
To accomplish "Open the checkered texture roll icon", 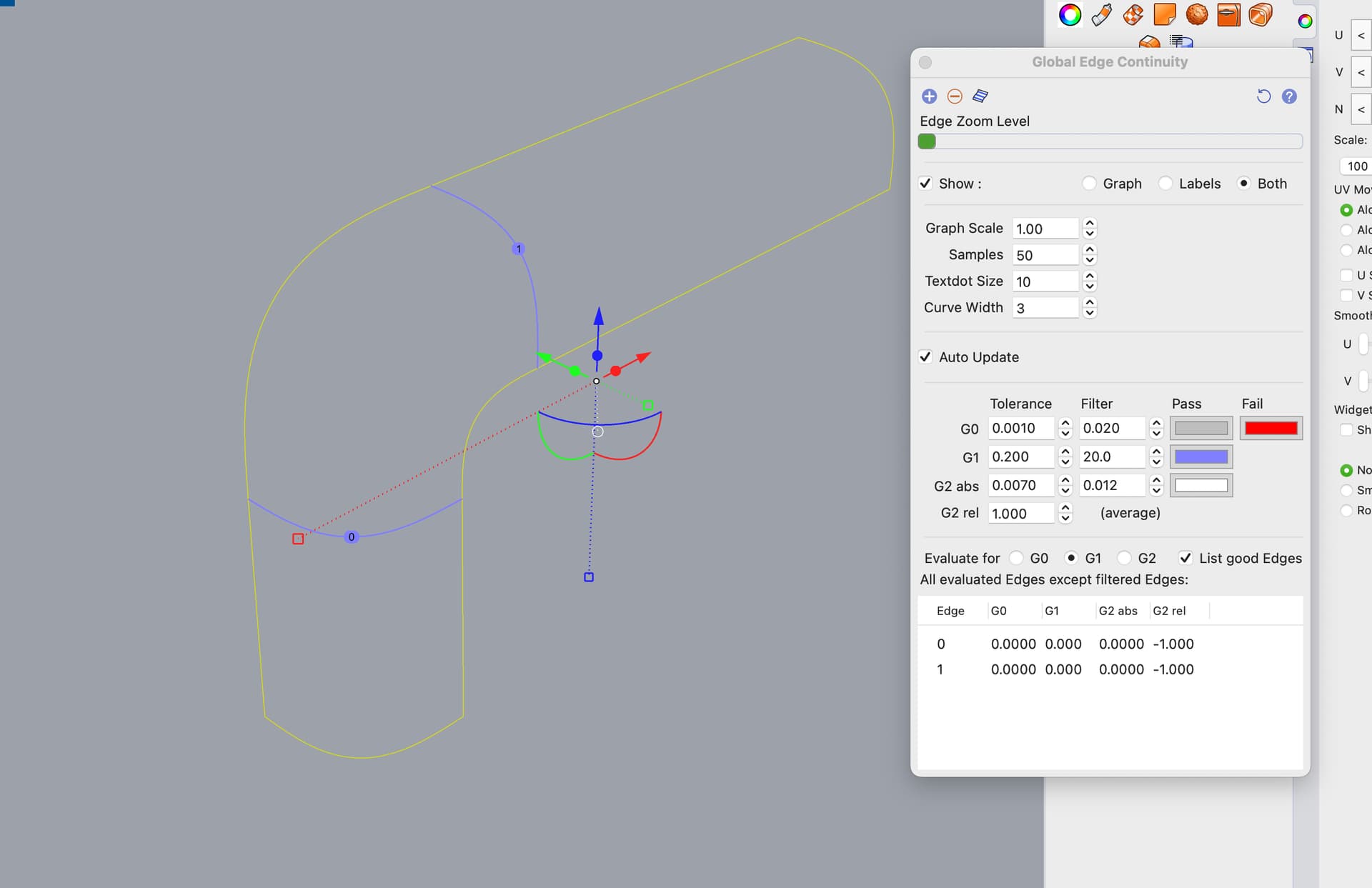I will [x=1133, y=15].
